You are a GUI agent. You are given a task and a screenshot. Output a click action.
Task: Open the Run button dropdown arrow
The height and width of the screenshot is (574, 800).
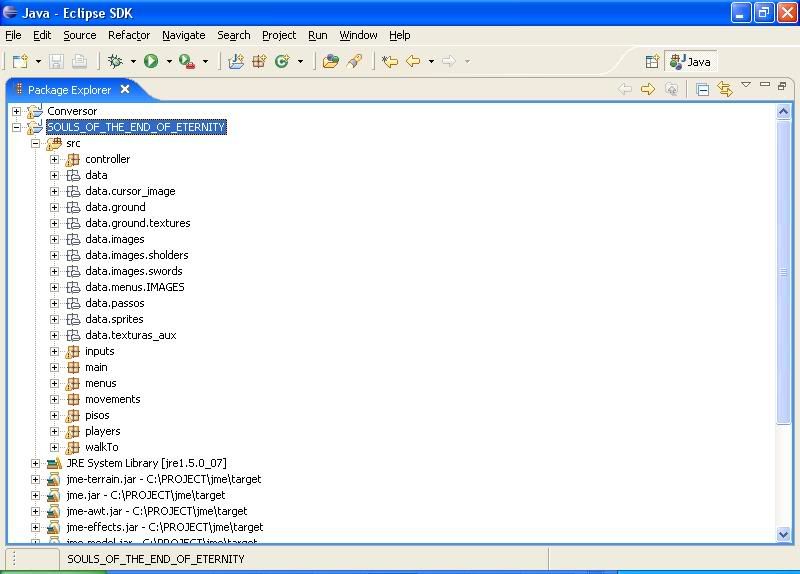169,62
